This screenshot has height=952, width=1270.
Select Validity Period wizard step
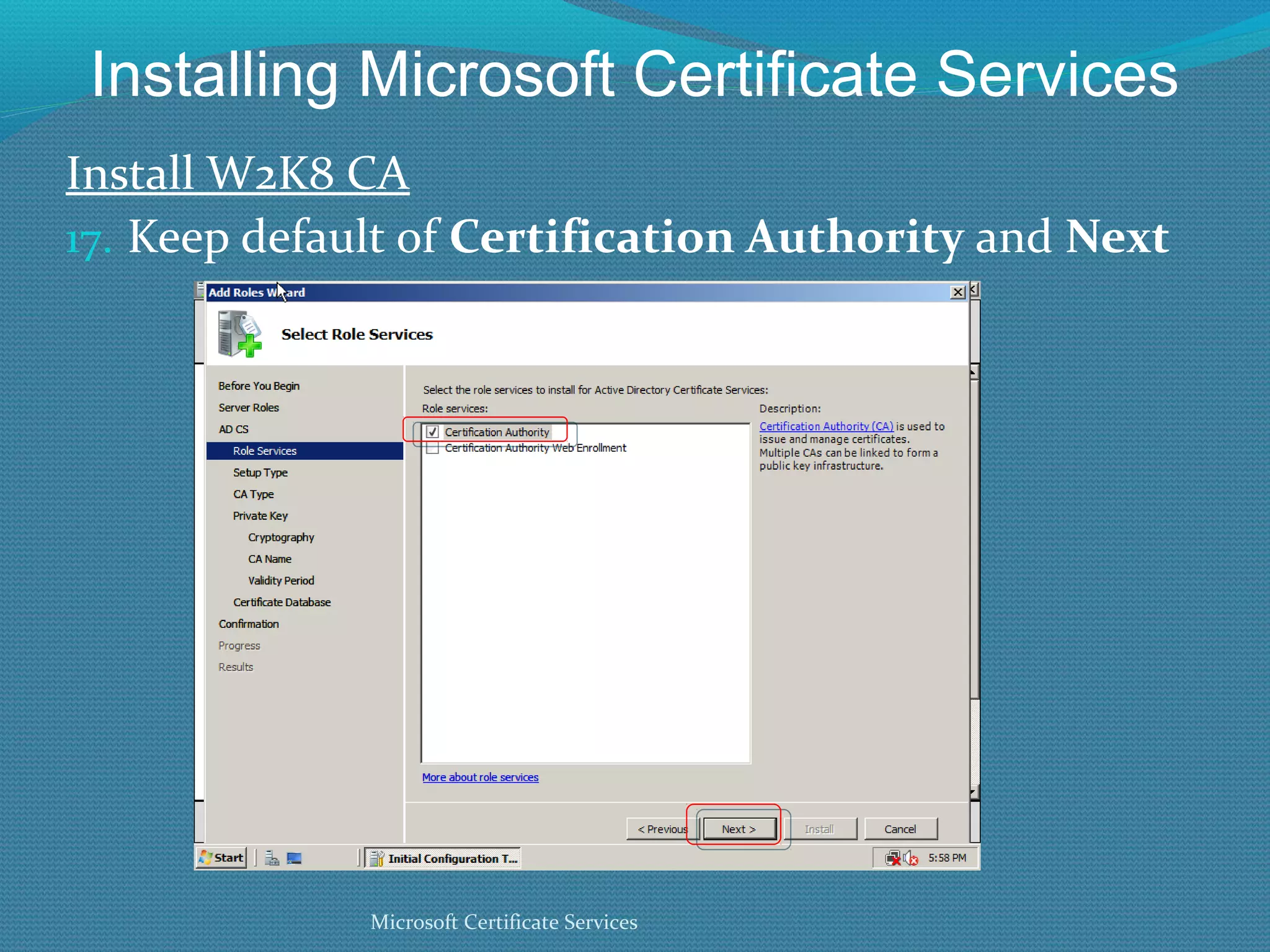coord(281,581)
